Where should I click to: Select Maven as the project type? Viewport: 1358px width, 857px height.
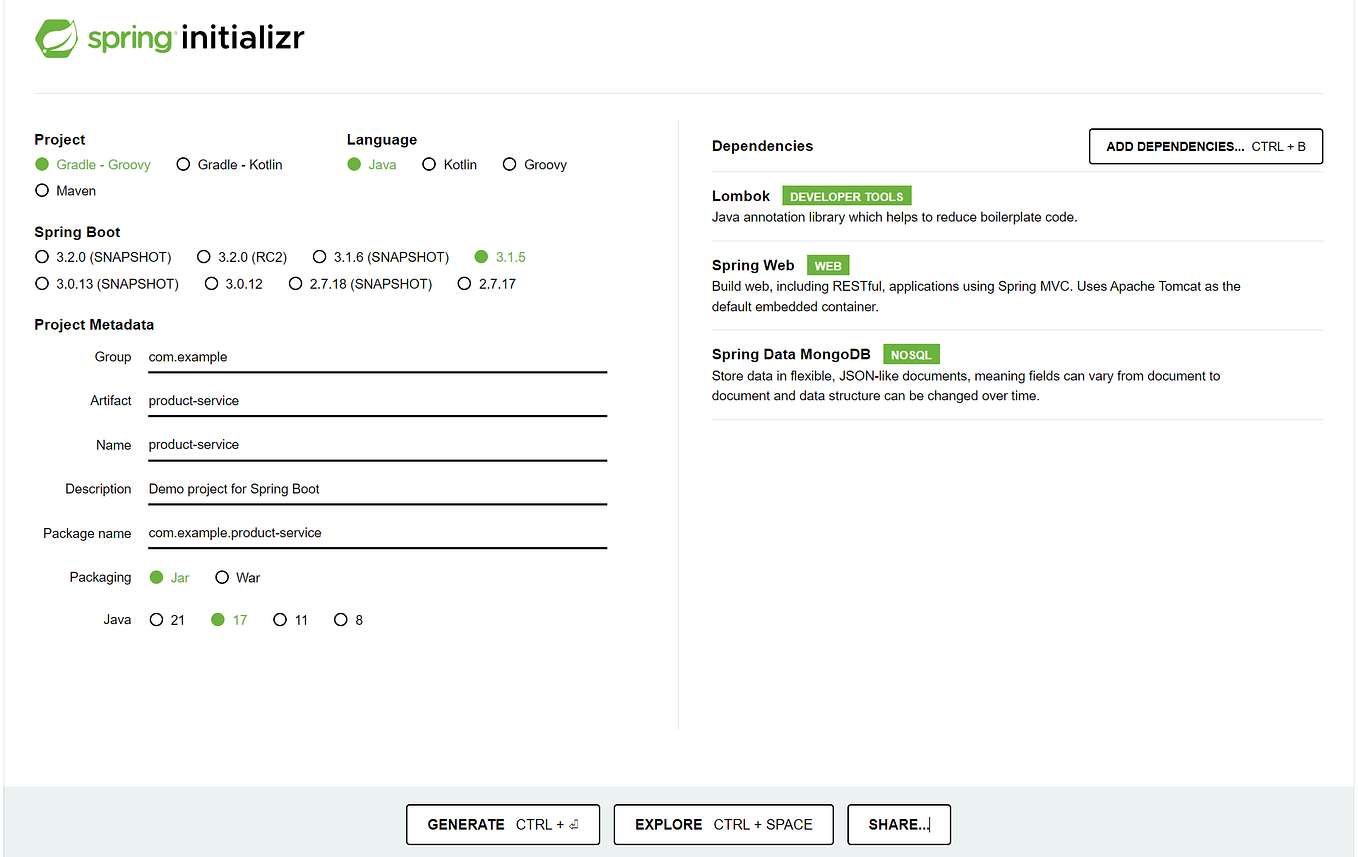42,190
